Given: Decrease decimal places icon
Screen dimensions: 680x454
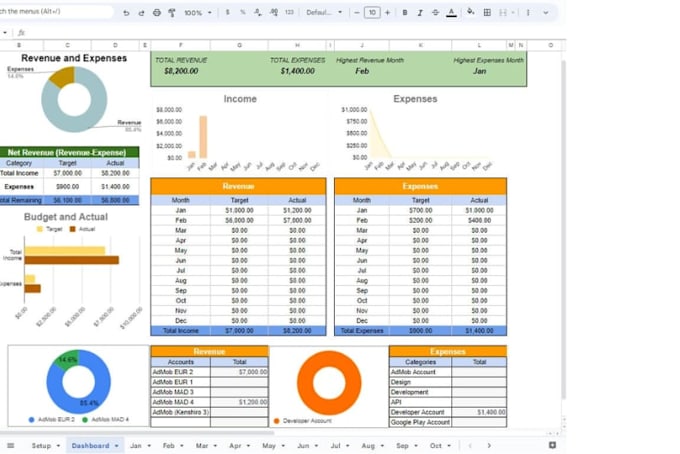Looking at the screenshot, I should [258, 13].
